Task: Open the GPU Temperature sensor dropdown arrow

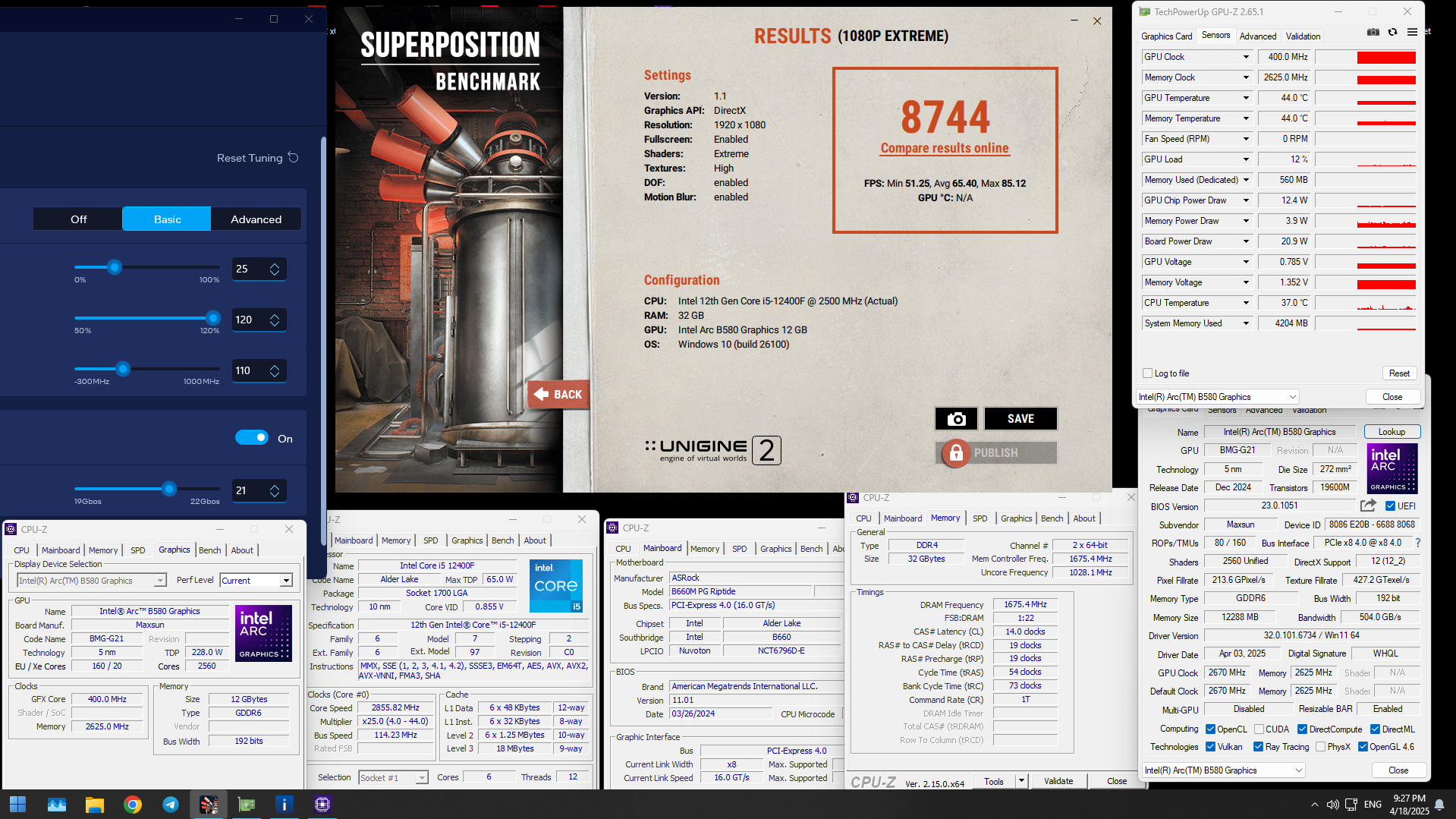Action: [x=1246, y=98]
